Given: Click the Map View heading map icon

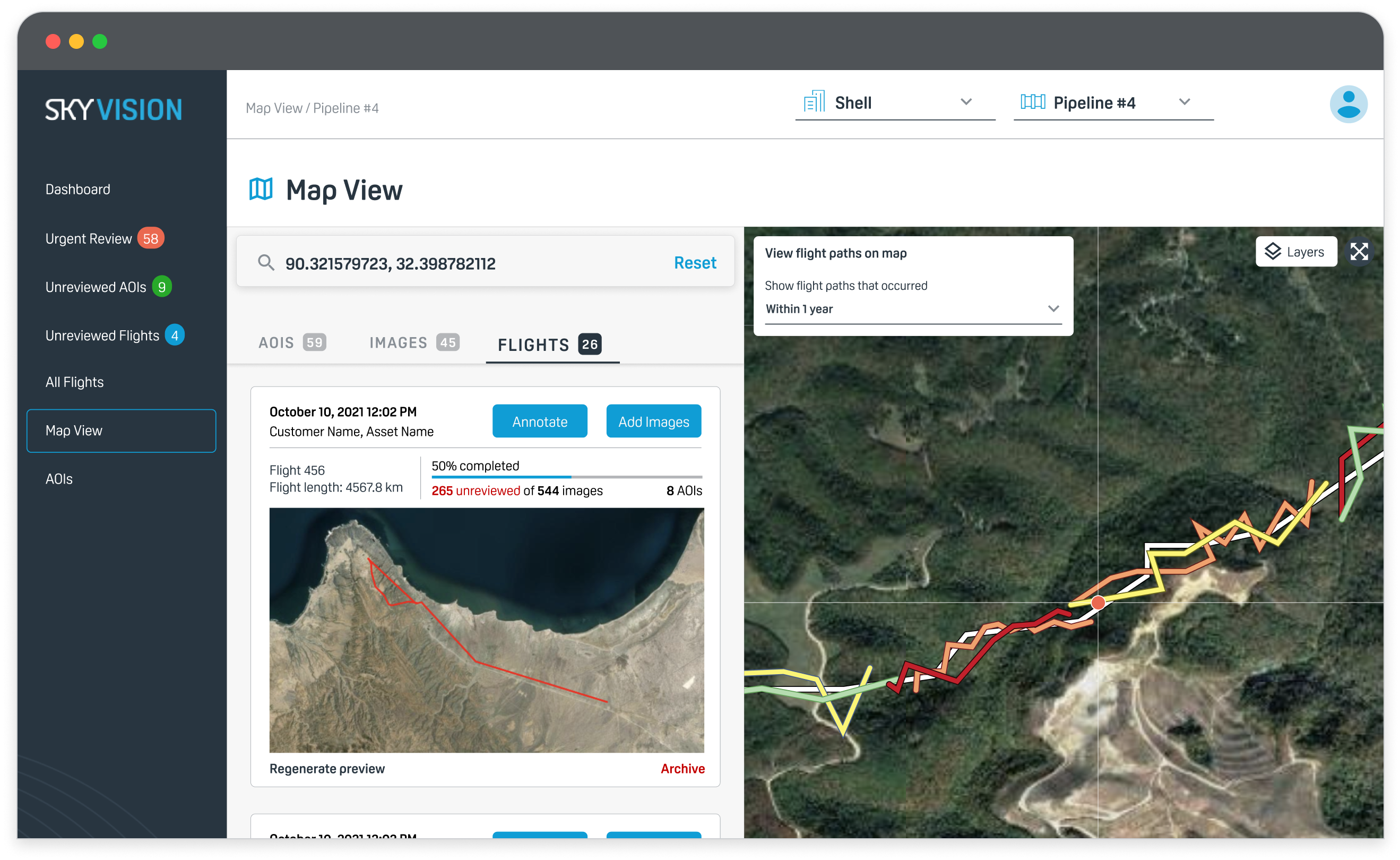Looking at the screenshot, I should (x=261, y=189).
